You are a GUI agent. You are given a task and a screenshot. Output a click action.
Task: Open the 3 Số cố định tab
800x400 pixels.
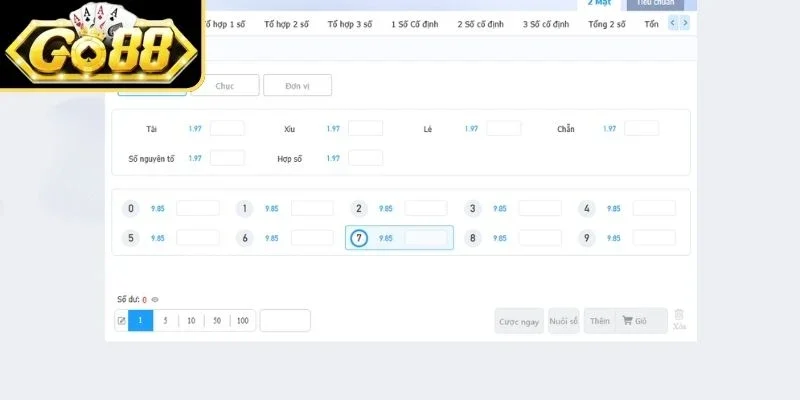[x=546, y=24]
